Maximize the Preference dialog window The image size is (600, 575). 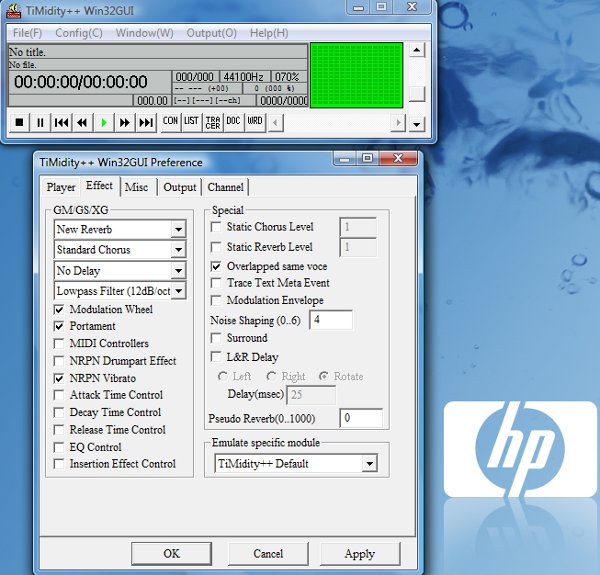pyautogui.click(x=367, y=158)
